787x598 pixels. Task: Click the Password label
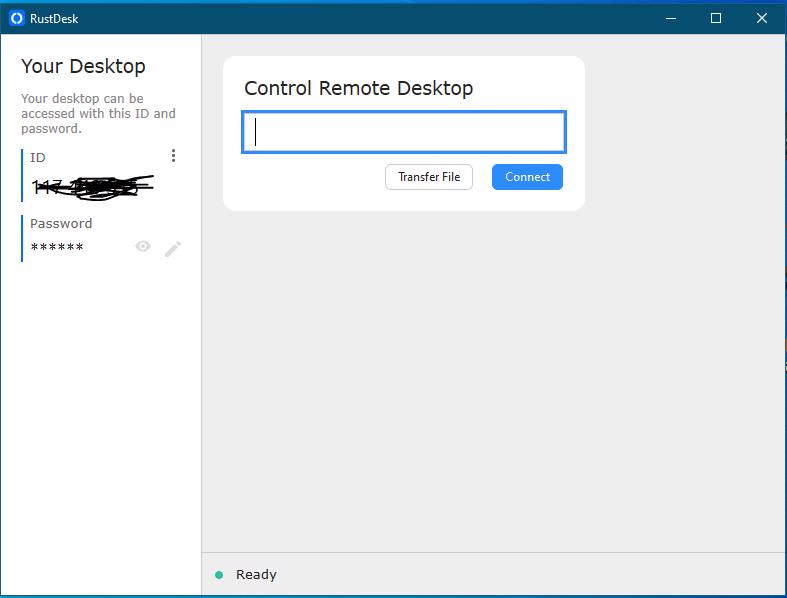[x=61, y=223]
